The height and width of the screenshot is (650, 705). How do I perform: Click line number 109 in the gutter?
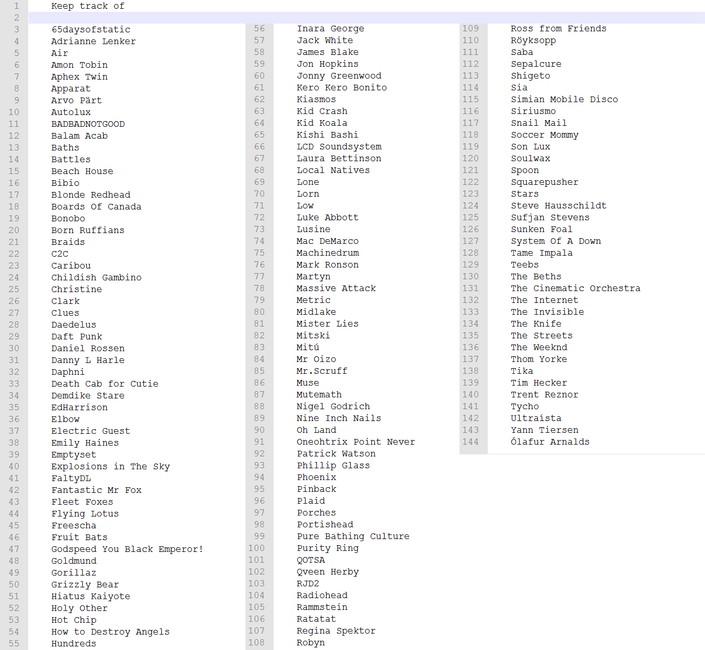pyautogui.click(x=470, y=29)
